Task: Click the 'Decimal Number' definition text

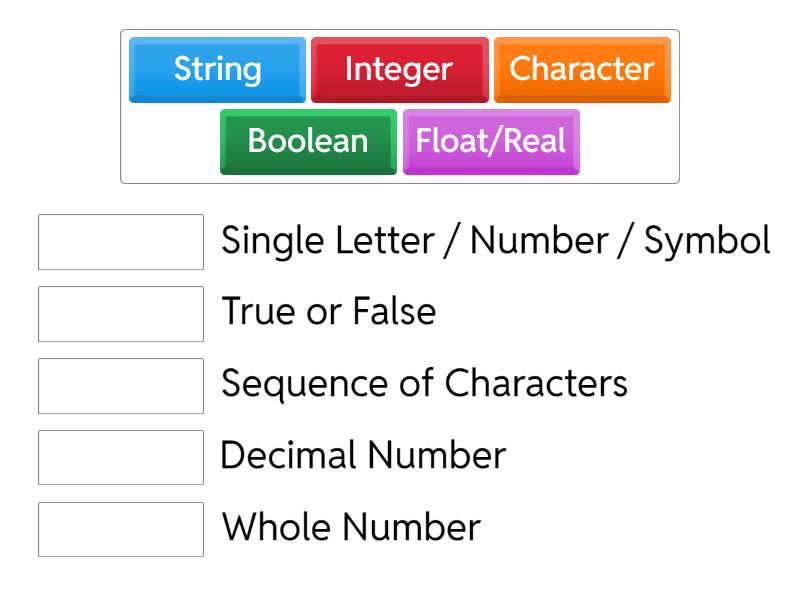Action: point(363,457)
